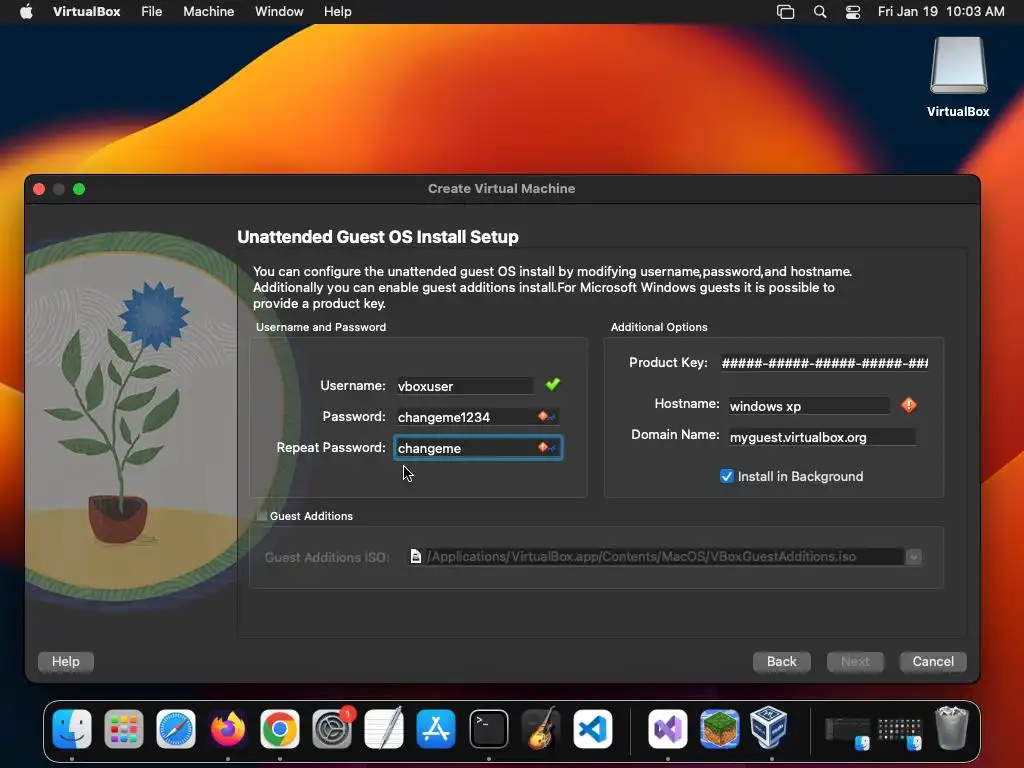Open Launchpad from the dock
This screenshot has height=768, width=1024.
pyautogui.click(x=123, y=729)
